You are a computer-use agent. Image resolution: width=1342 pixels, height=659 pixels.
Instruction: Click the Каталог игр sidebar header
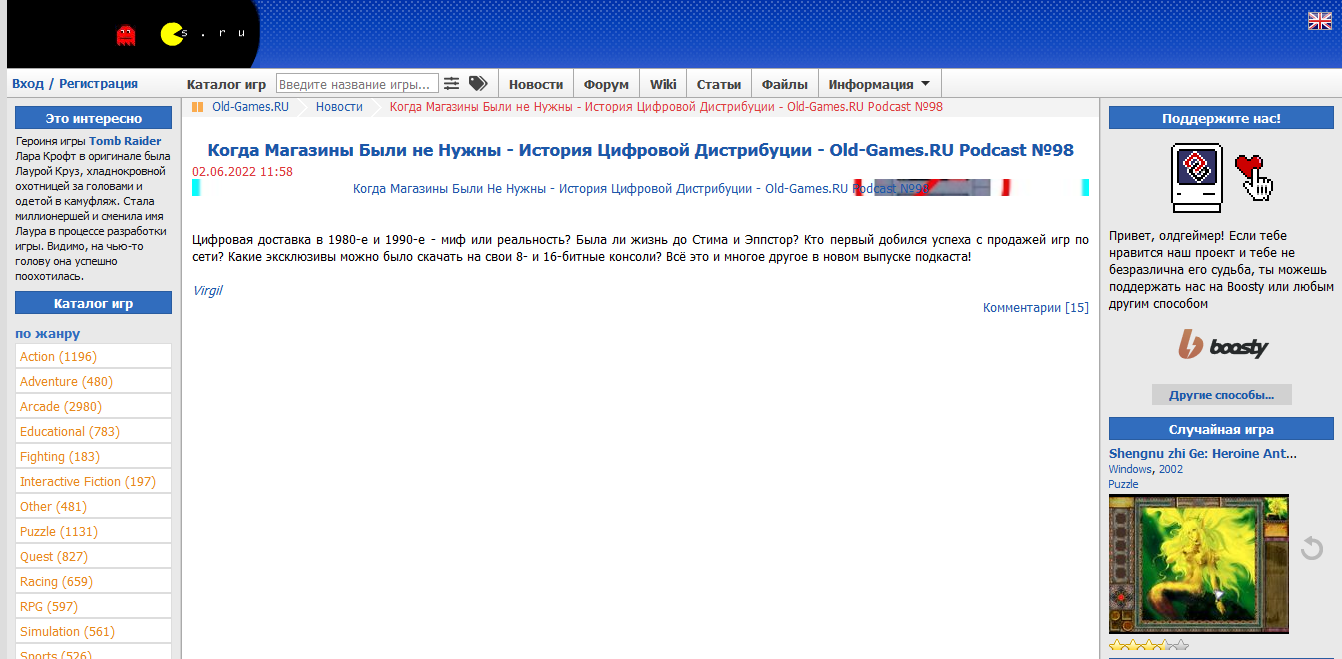pyautogui.click(x=93, y=303)
